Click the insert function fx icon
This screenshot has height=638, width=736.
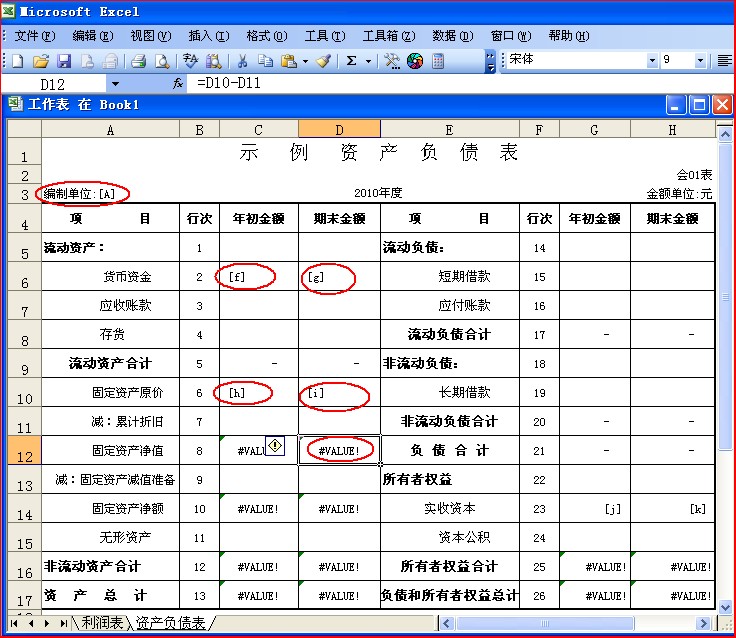point(178,84)
